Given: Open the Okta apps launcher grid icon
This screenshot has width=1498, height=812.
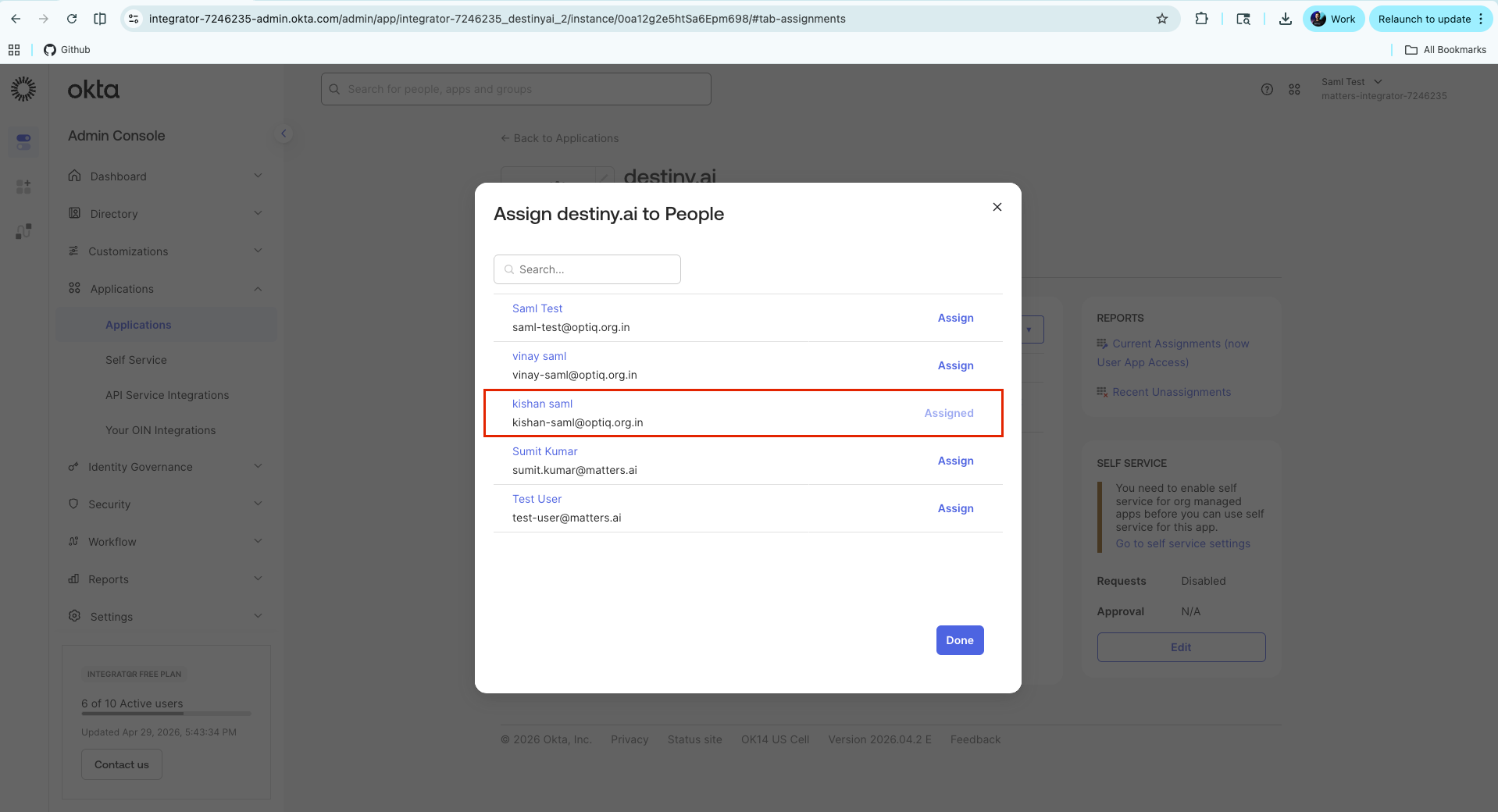Looking at the screenshot, I should 1294,90.
